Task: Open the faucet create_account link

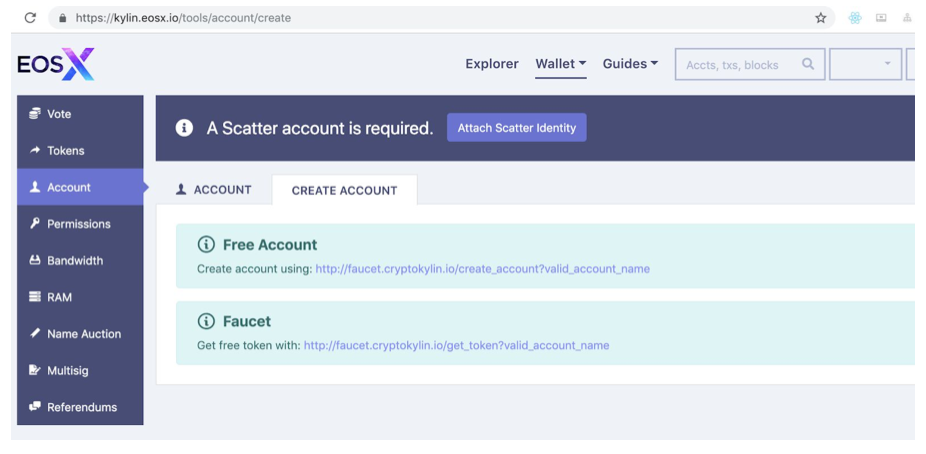Action: pyautogui.click(x=482, y=269)
